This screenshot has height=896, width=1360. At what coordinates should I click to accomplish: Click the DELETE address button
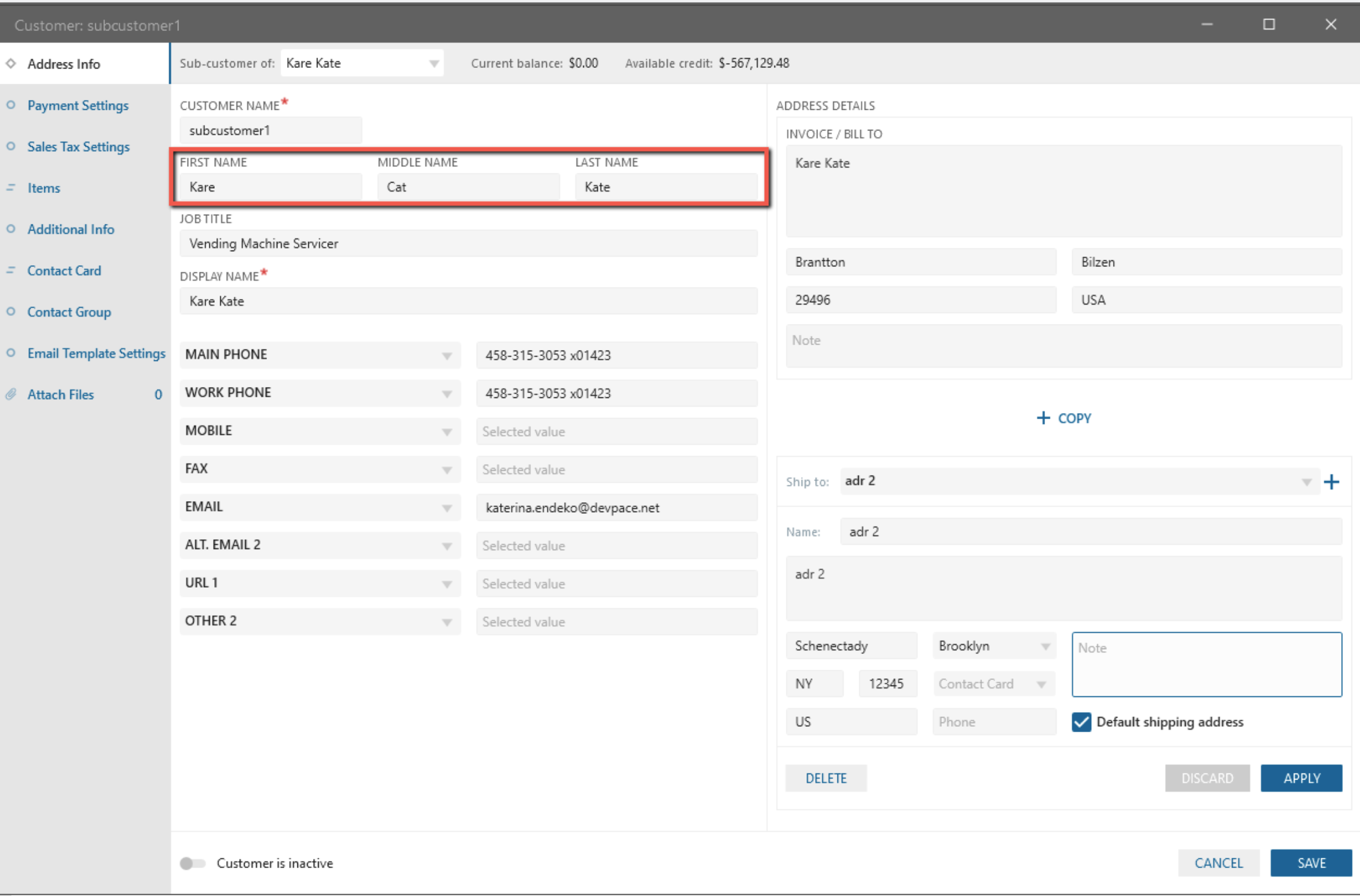click(x=825, y=778)
